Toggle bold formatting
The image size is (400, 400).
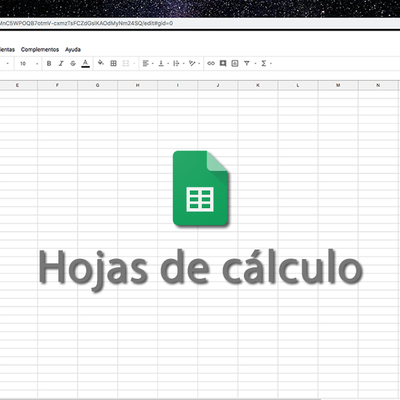point(49,63)
